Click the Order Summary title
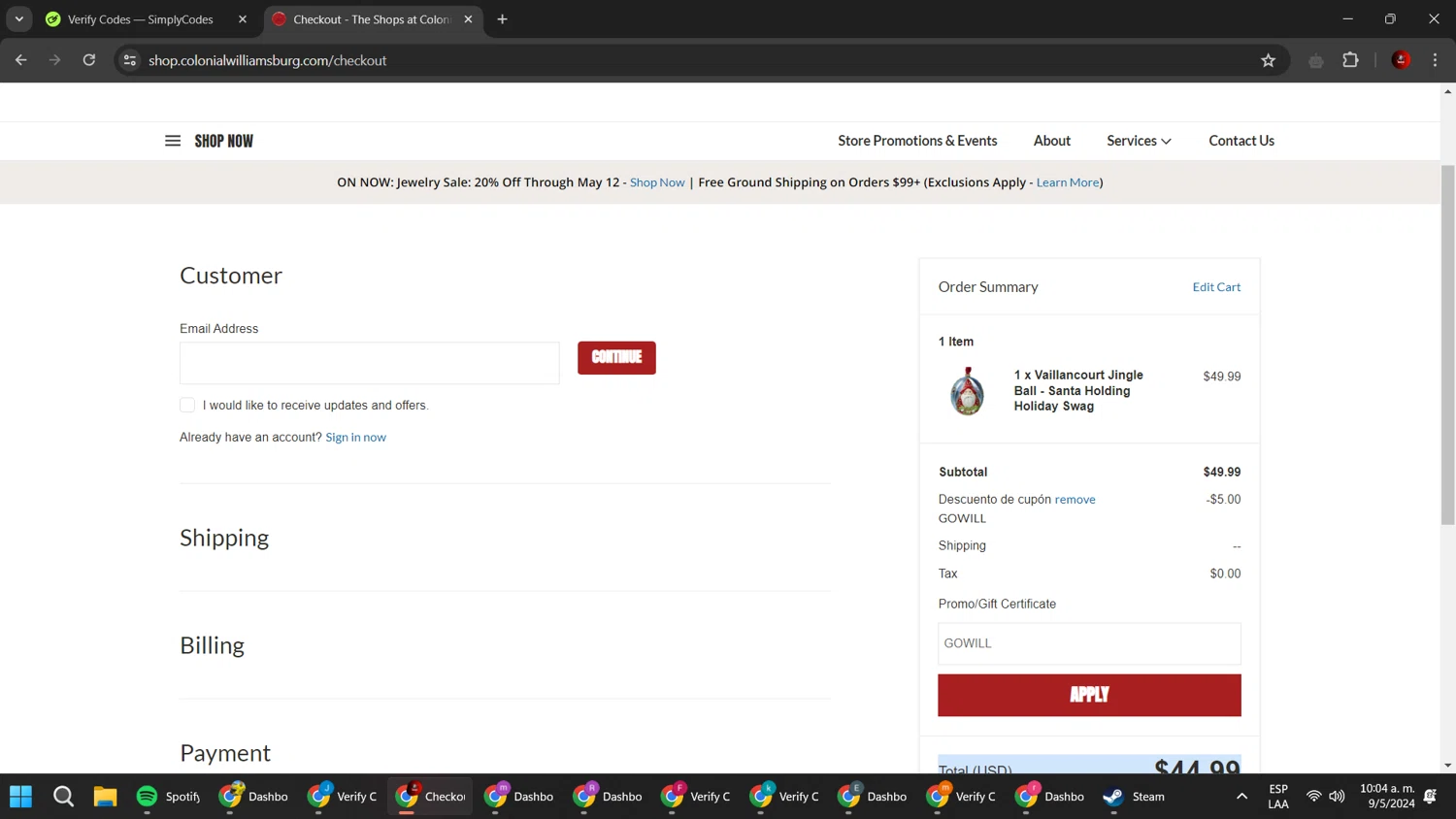Screen dimensions: 1456x819 tap(988, 287)
